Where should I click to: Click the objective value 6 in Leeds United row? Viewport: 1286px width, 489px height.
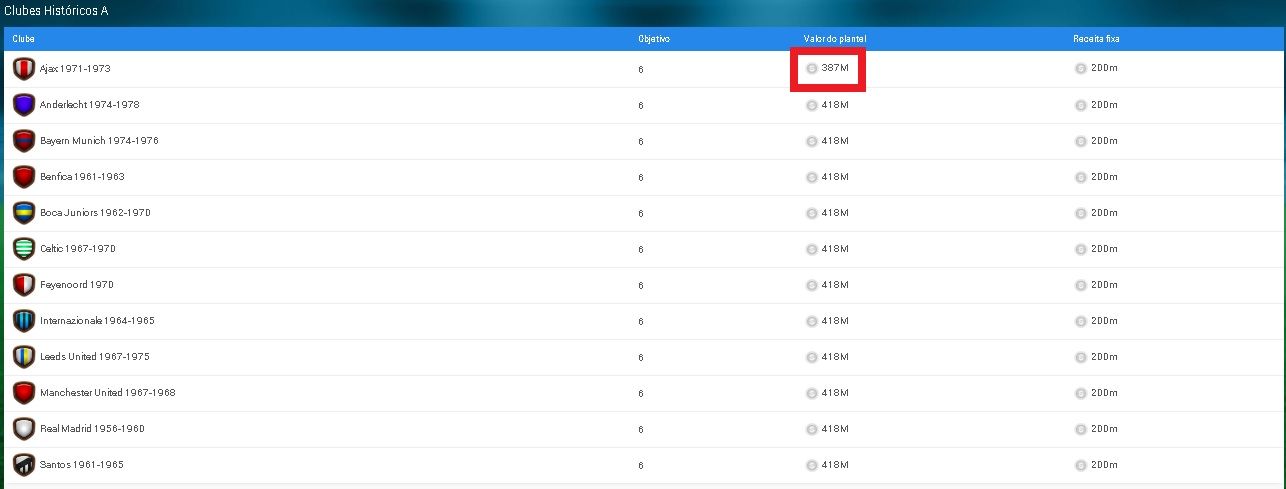point(641,358)
